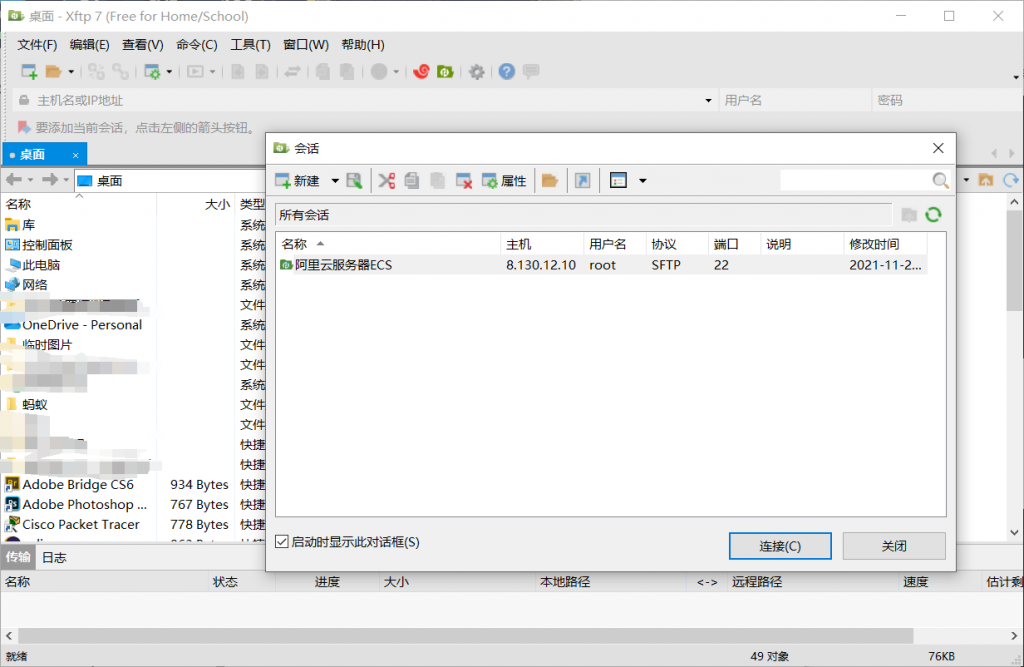Open options via the gear icon

click(x=477, y=72)
